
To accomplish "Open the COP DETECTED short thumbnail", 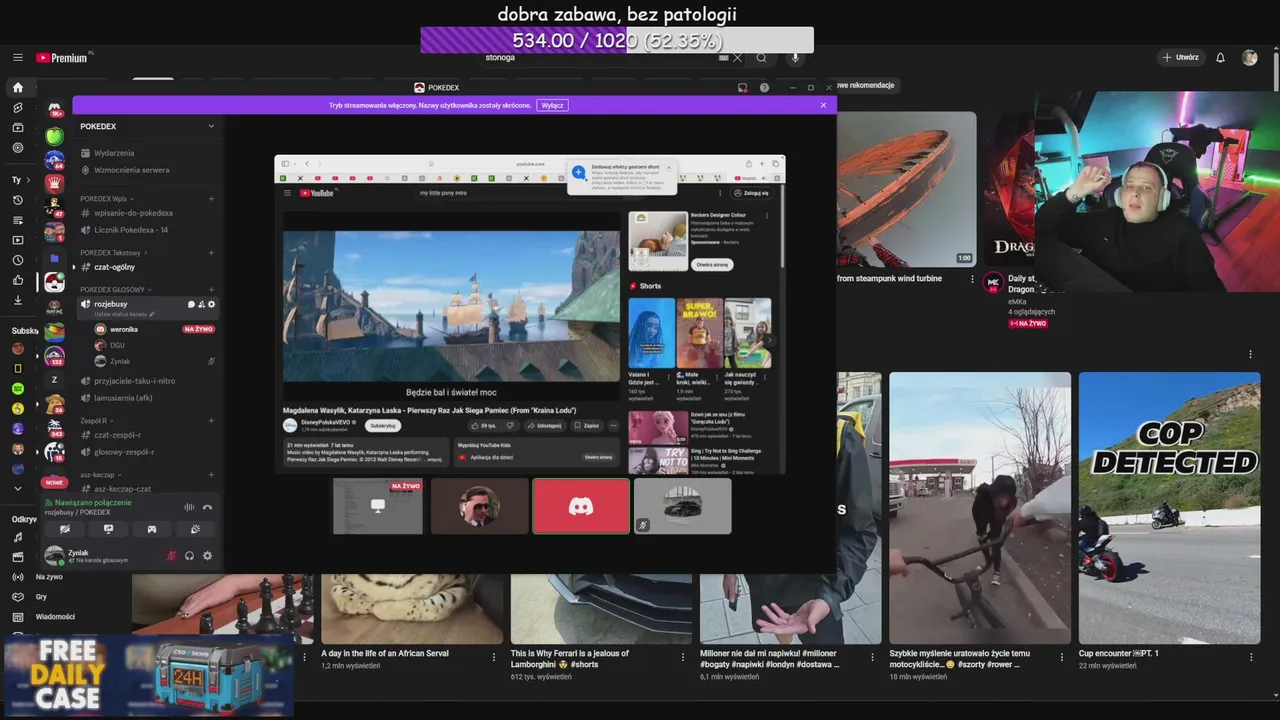I will click(1169, 508).
